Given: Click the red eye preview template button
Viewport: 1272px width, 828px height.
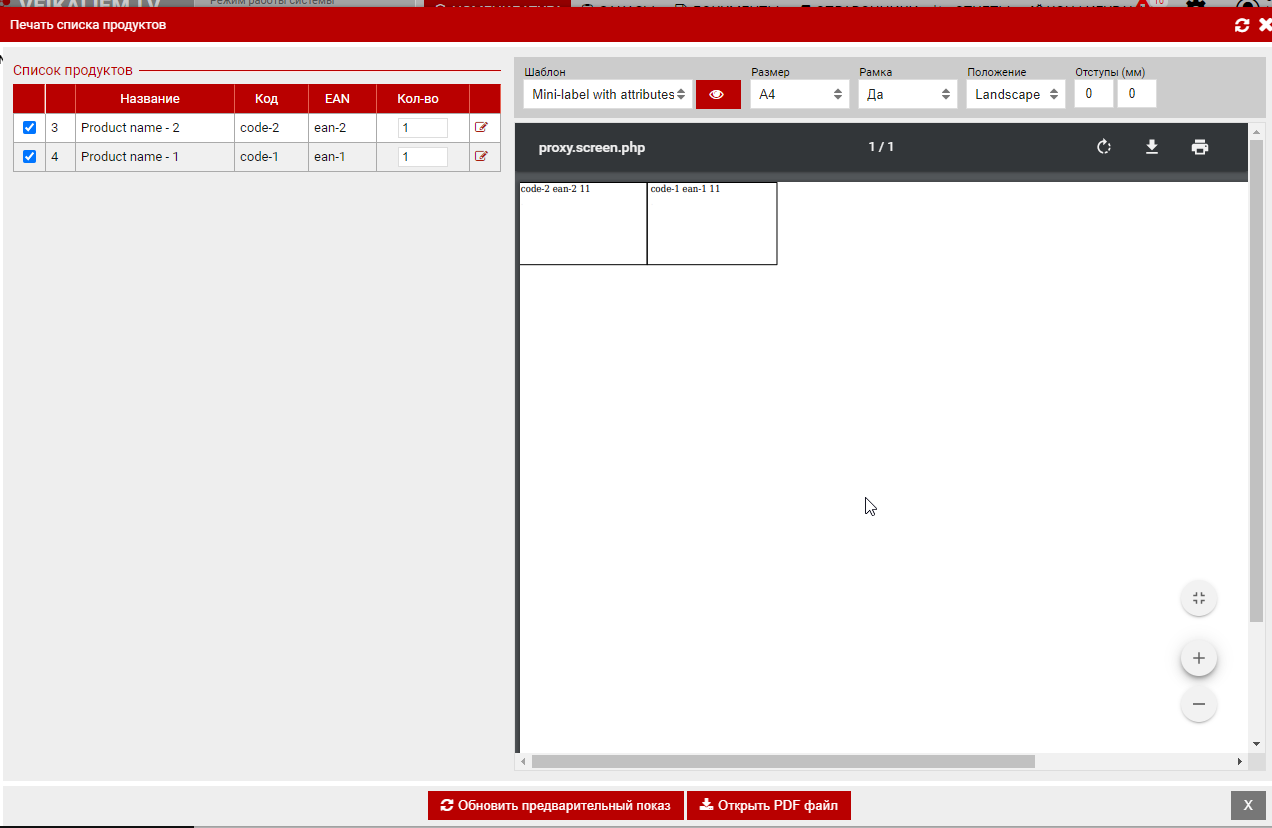Looking at the screenshot, I should click(x=717, y=94).
